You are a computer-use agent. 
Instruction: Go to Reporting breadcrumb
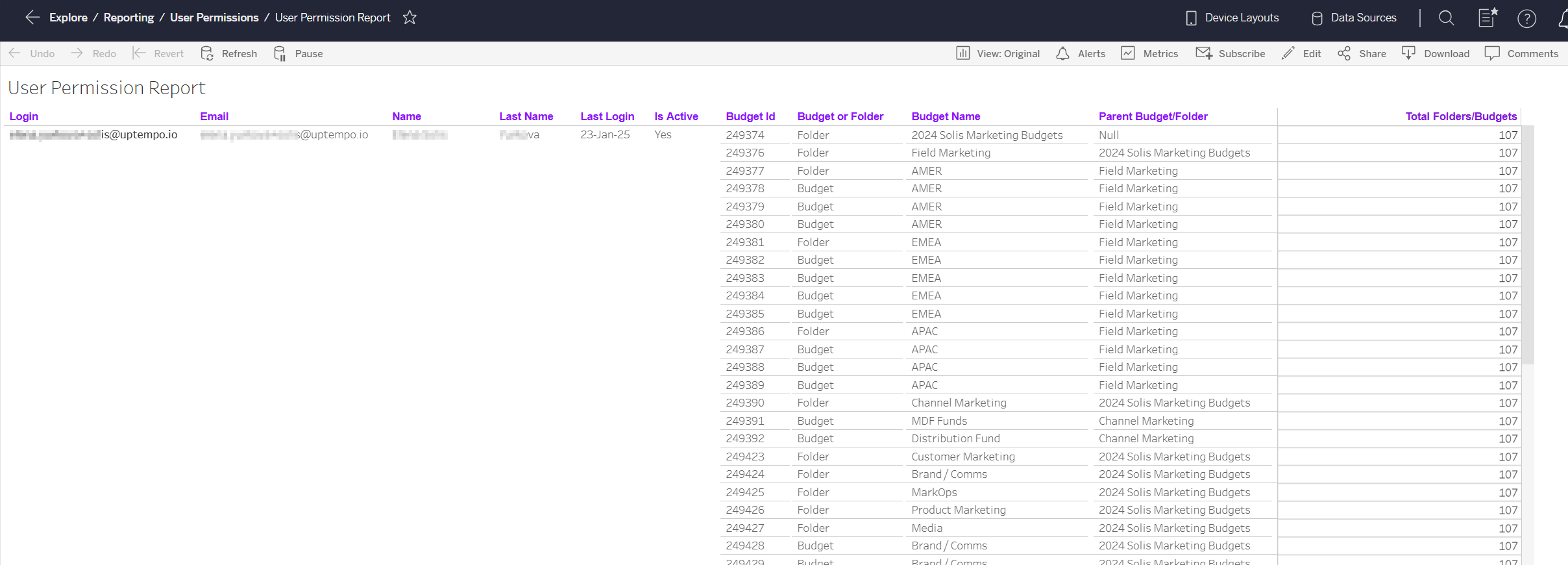[x=129, y=18]
